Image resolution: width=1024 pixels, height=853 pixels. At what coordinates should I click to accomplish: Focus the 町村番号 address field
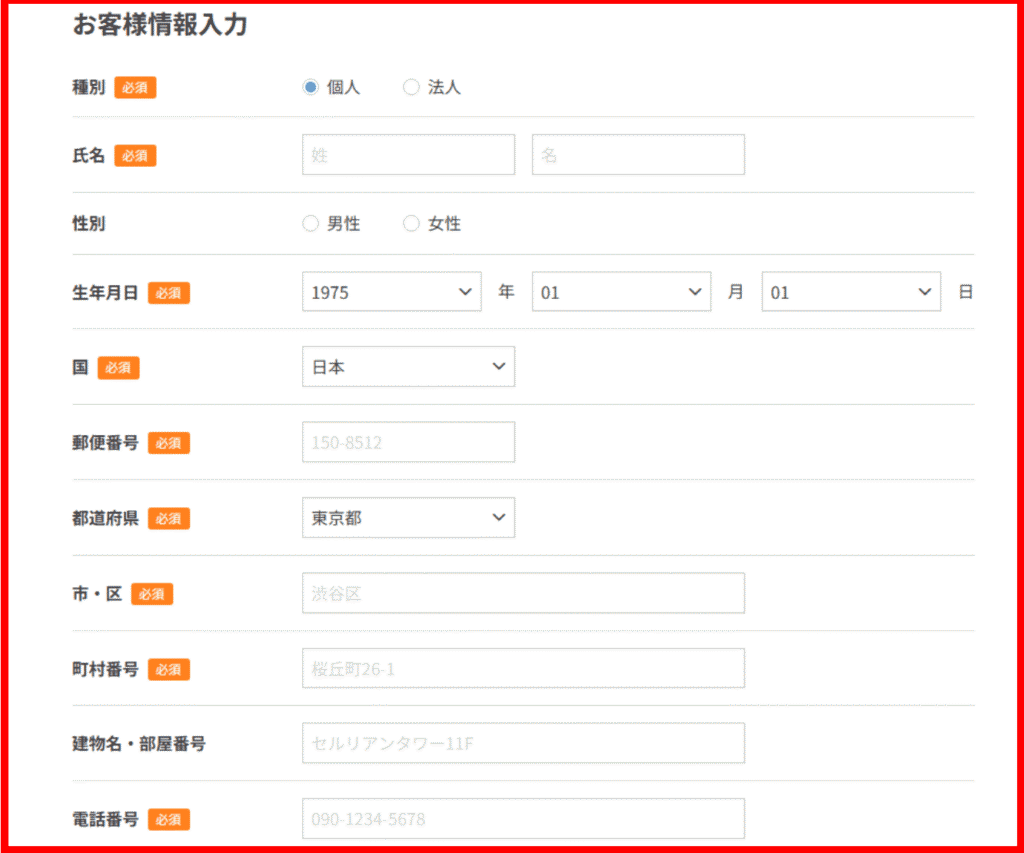(523, 668)
